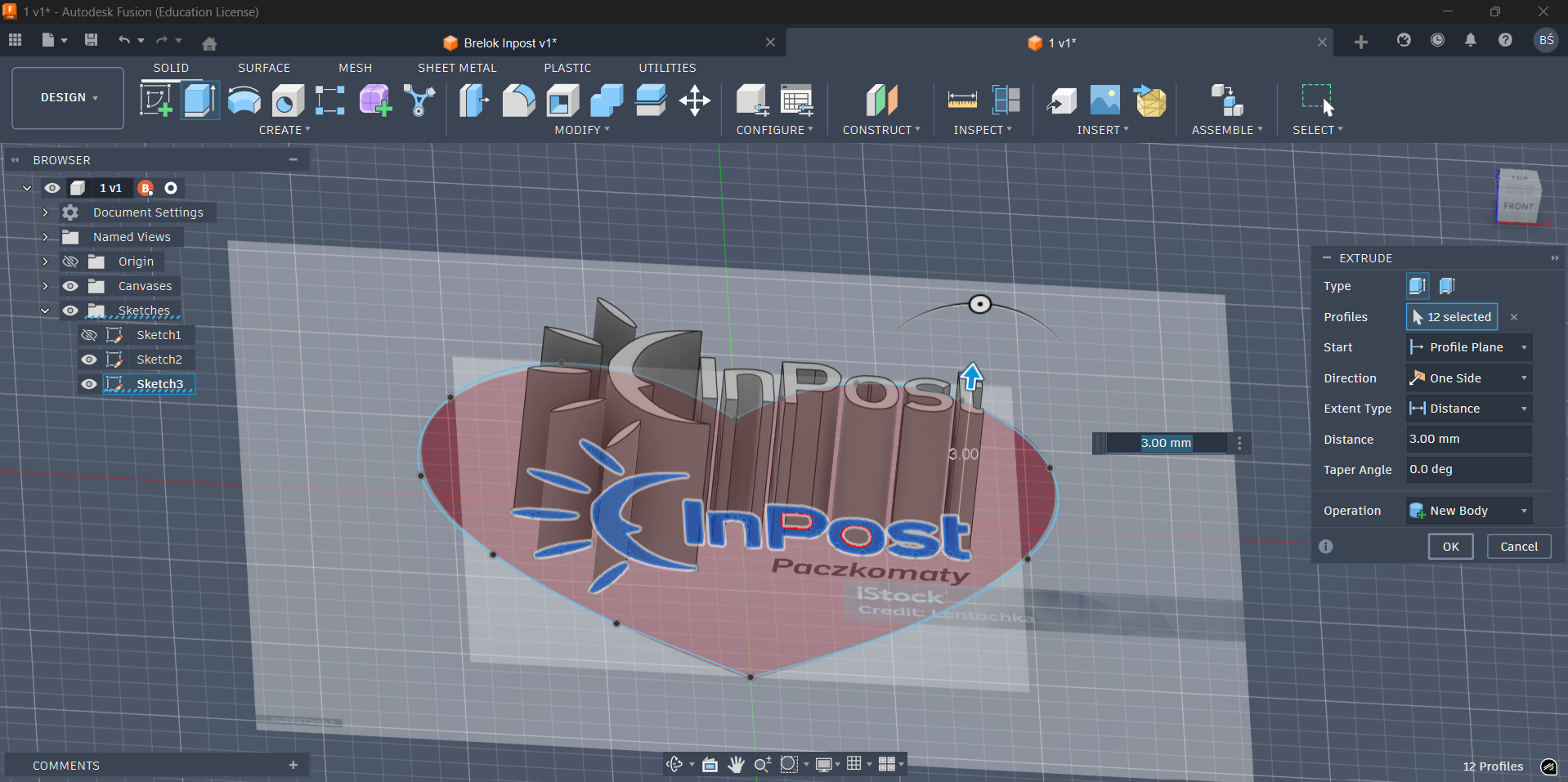Click the Create Sketch tool icon
The image size is (1568, 782).
tap(155, 101)
